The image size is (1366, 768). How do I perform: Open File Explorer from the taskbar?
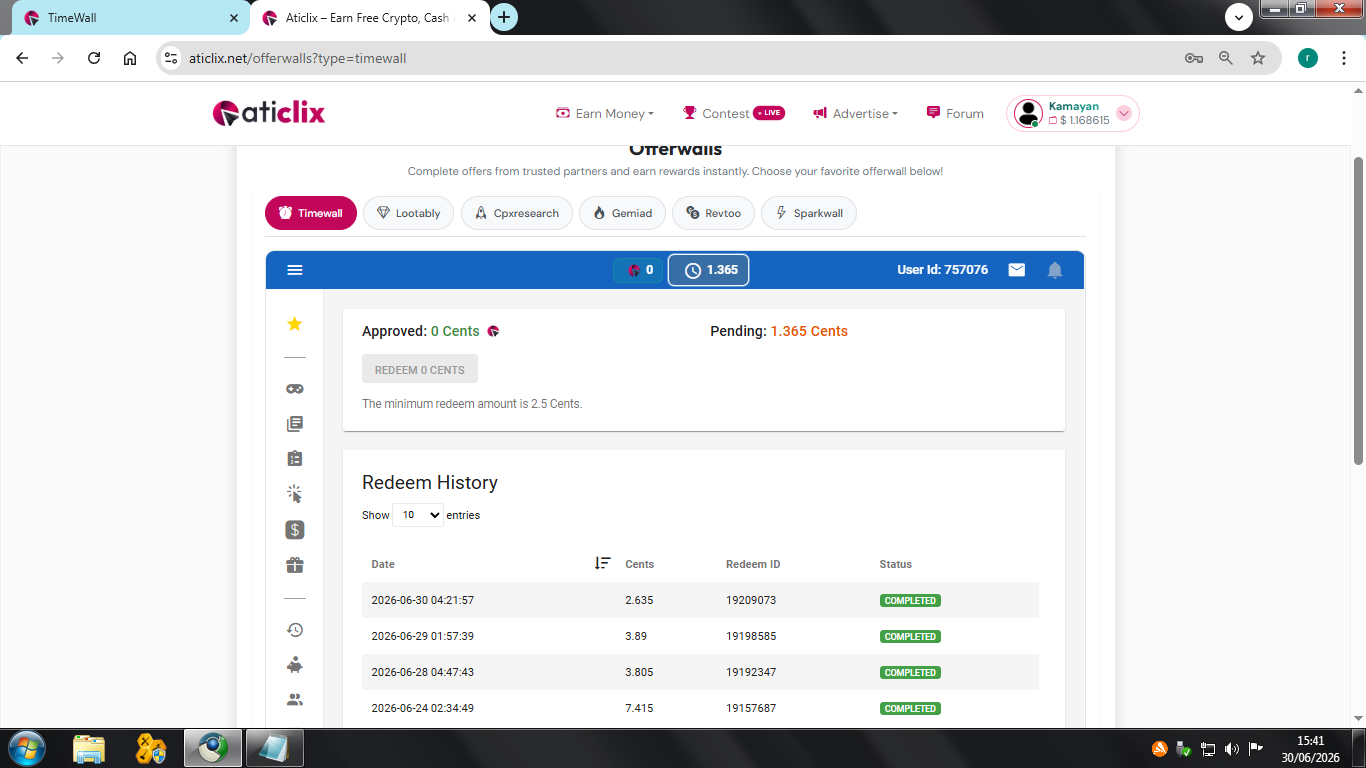(89, 748)
